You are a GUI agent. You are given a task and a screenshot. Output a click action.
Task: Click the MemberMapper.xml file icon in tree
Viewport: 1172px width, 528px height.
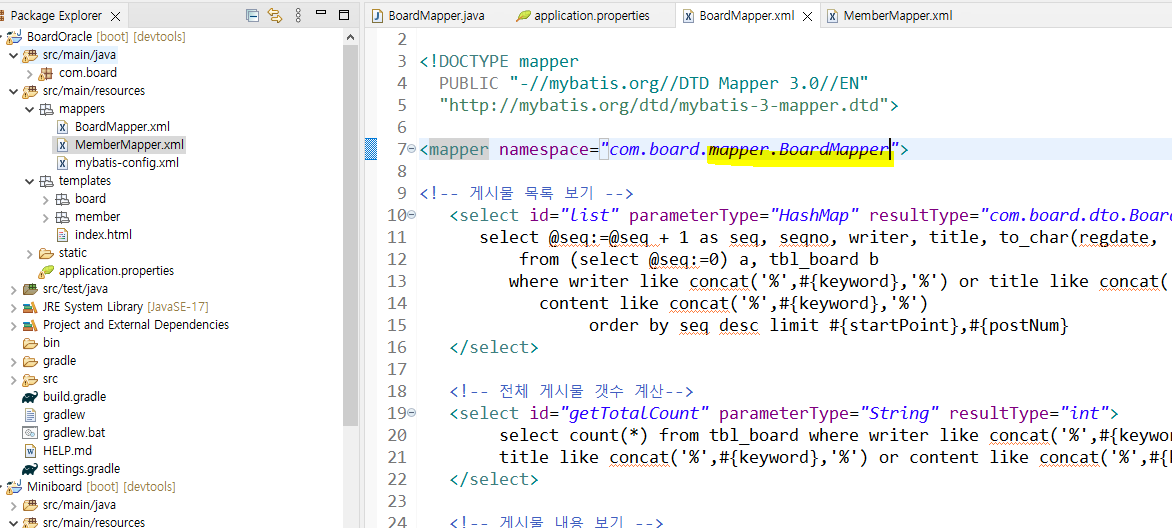point(63,144)
